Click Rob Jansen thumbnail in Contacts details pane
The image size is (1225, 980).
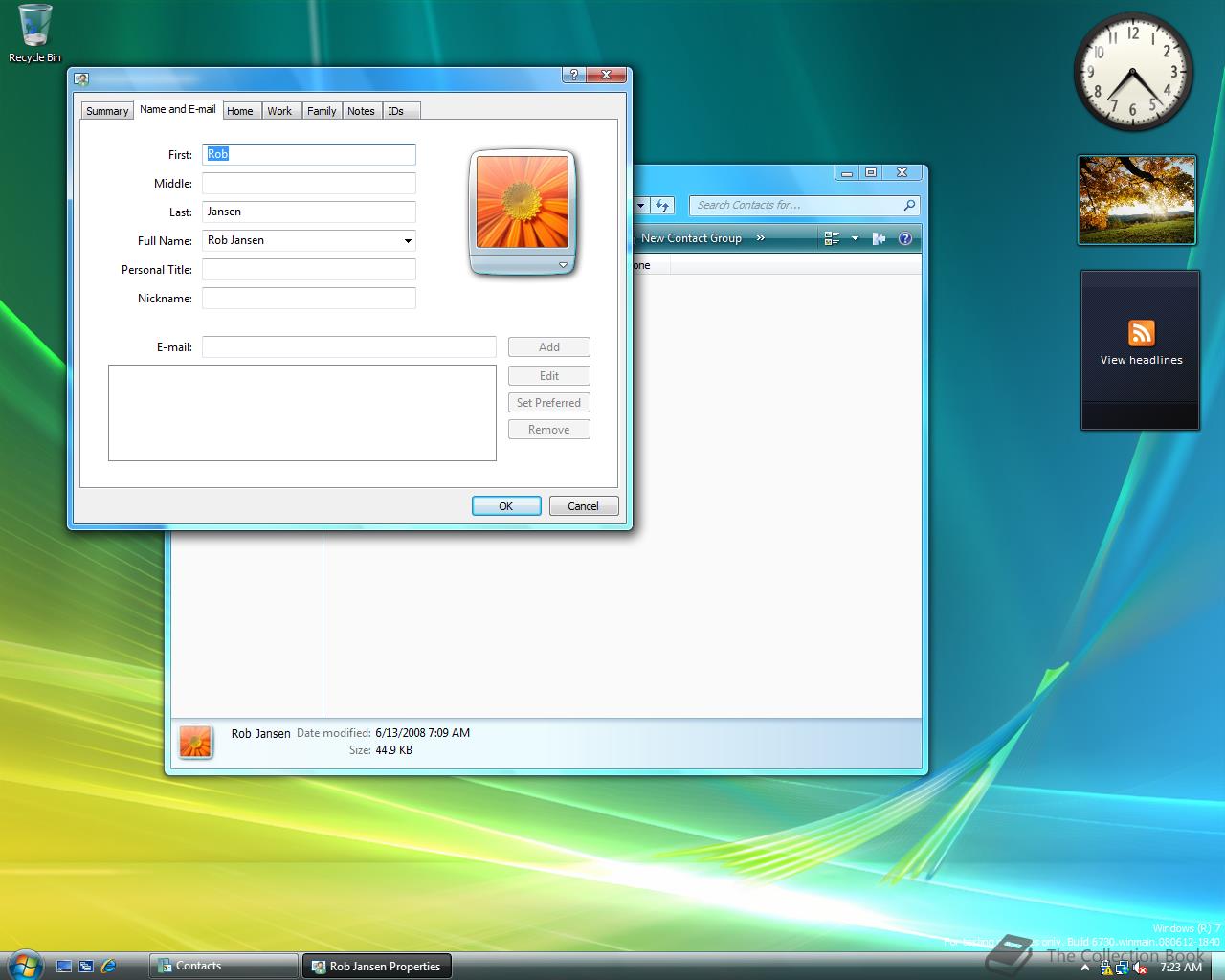point(196,741)
